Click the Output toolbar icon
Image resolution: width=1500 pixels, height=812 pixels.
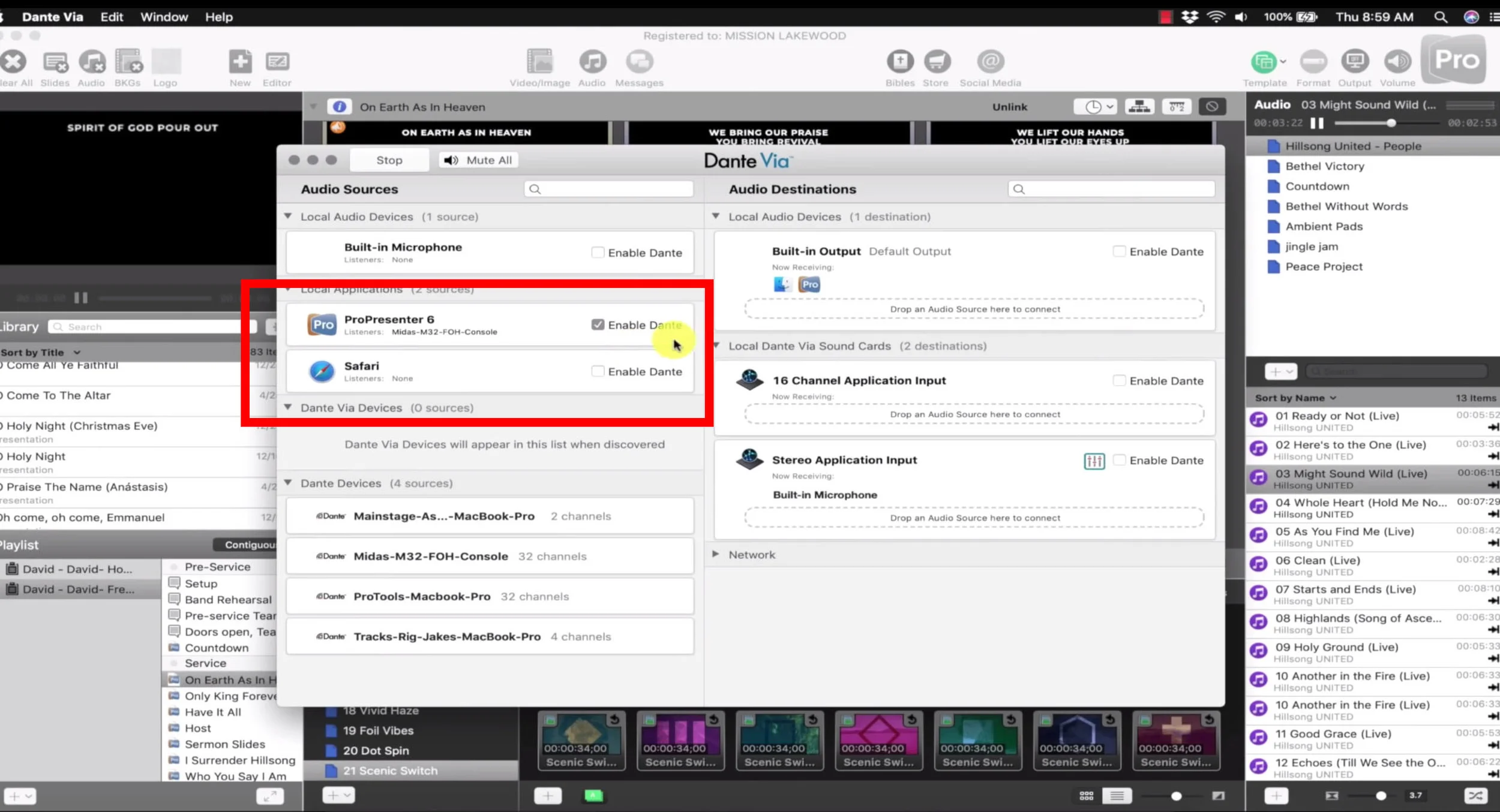pyautogui.click(x=1355, y=62)
